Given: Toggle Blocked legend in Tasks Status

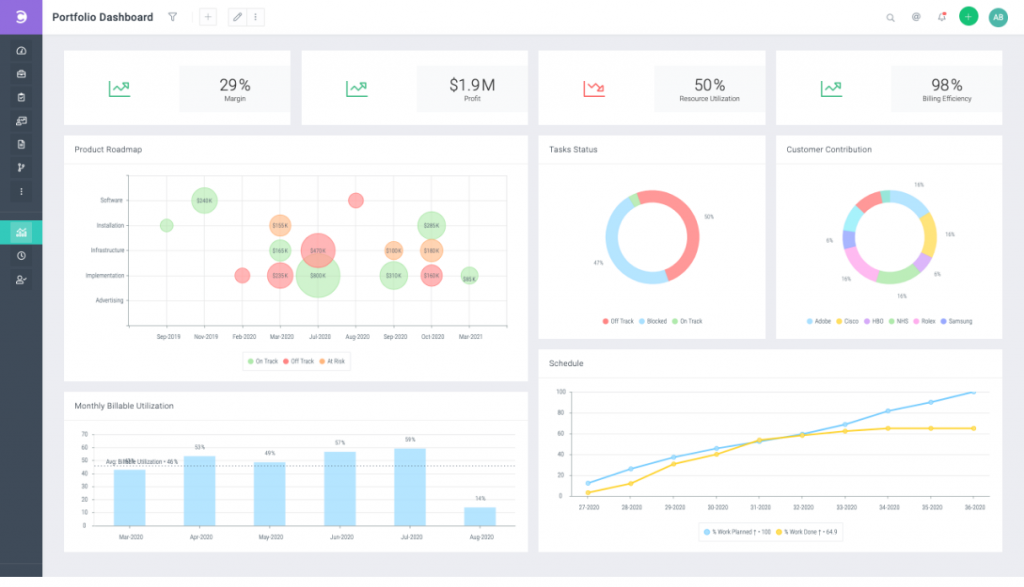Looking at the screenshot, I should point(653,321).
